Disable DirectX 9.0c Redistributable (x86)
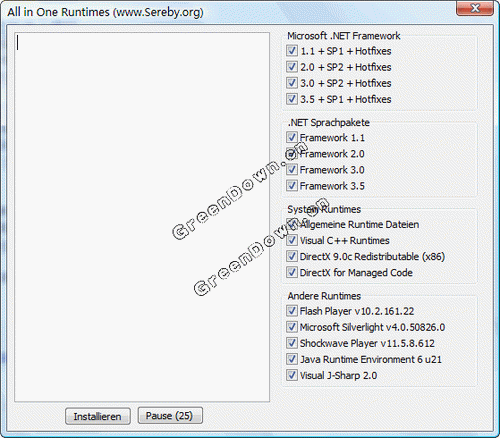This screenshot has height=438, width=500. 292,256
